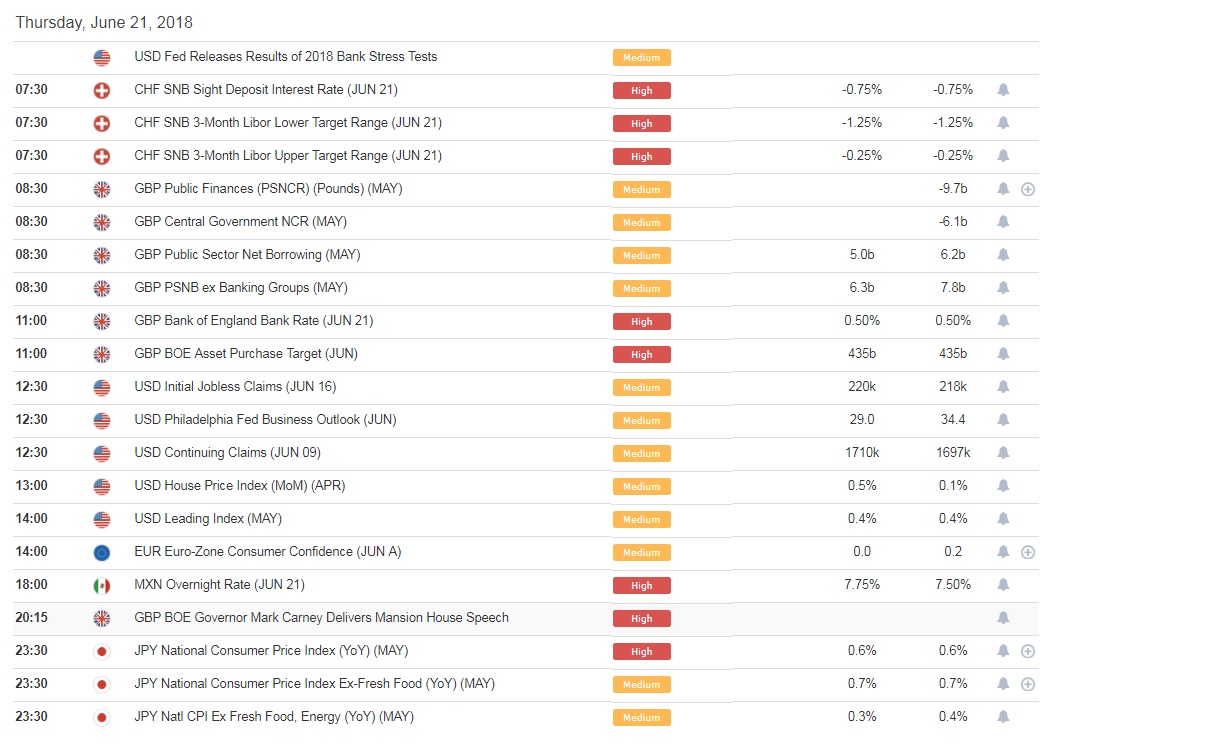Click Mexico flag icon beside MXN Overnight Rate
This screenshot has height=750, width=1205.
point(101,585)
